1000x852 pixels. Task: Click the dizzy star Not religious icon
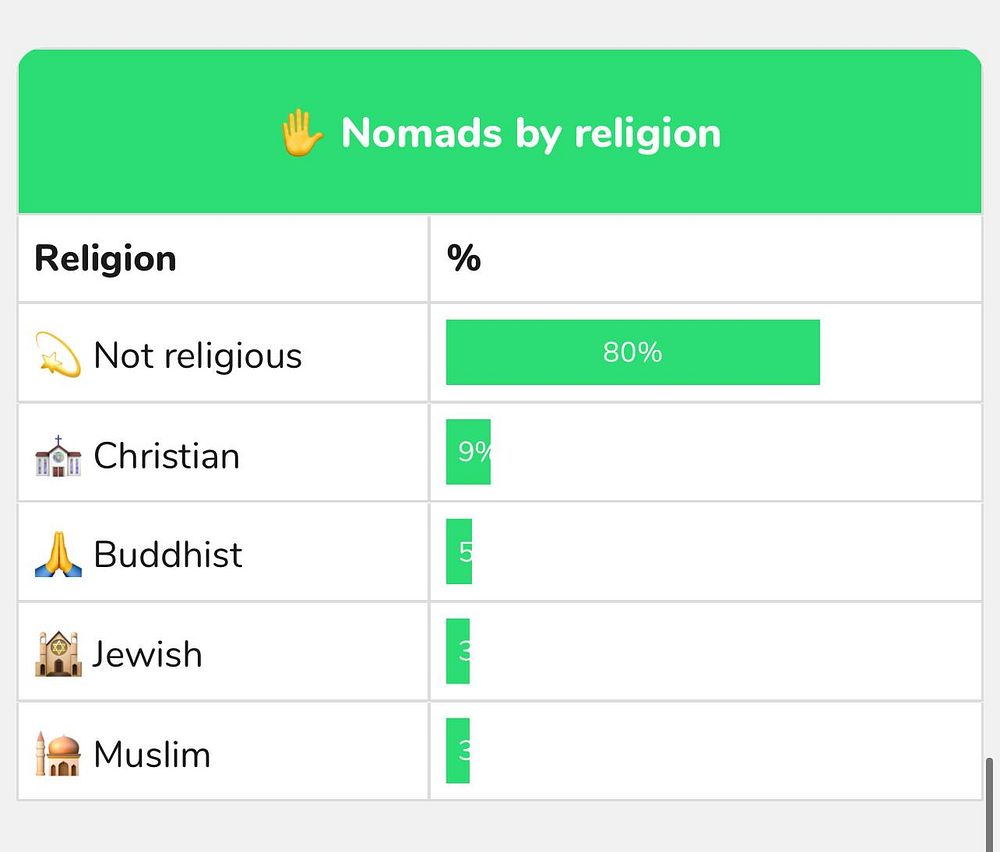[x=58, y=355]
